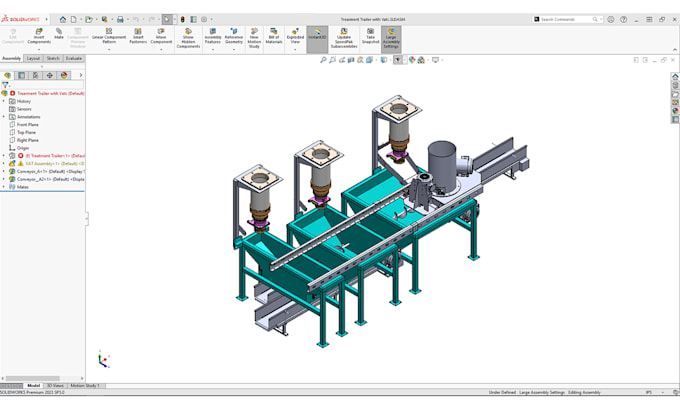680x409 pixels.
Task: Click Zoom to Fit magnifier in view toolbar
Action: pyautogui.click(x=323, y=60)
